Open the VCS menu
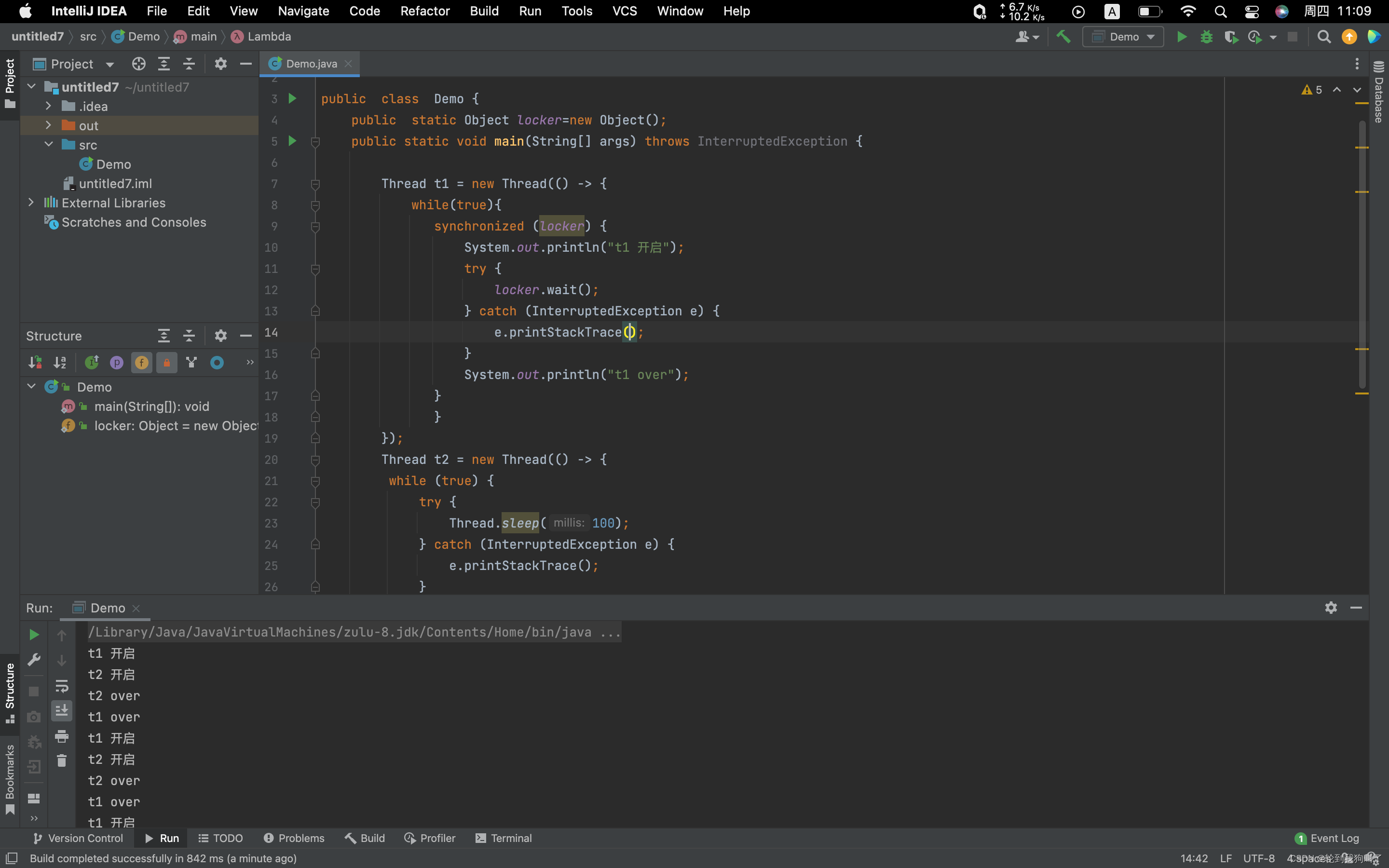The width and height of the screenshot is (1389, 868). point(625,11)
